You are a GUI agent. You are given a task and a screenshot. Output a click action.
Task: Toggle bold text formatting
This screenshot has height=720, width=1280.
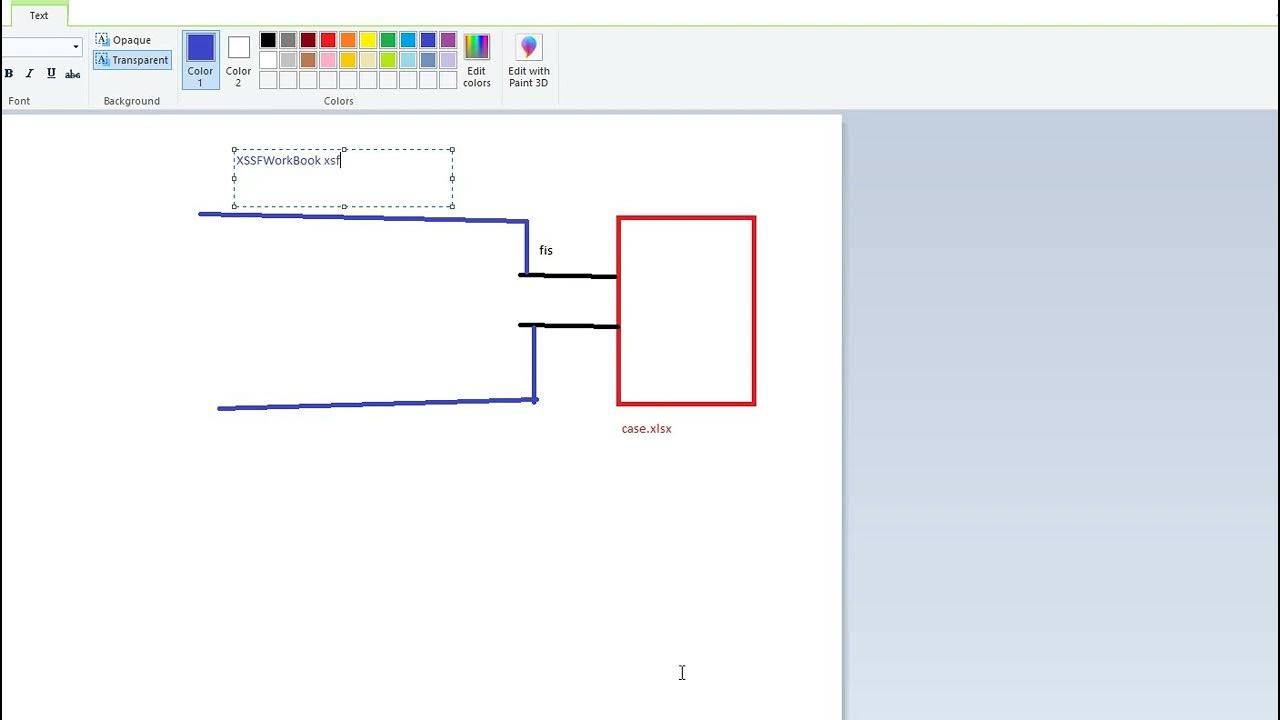click(9, 74)
